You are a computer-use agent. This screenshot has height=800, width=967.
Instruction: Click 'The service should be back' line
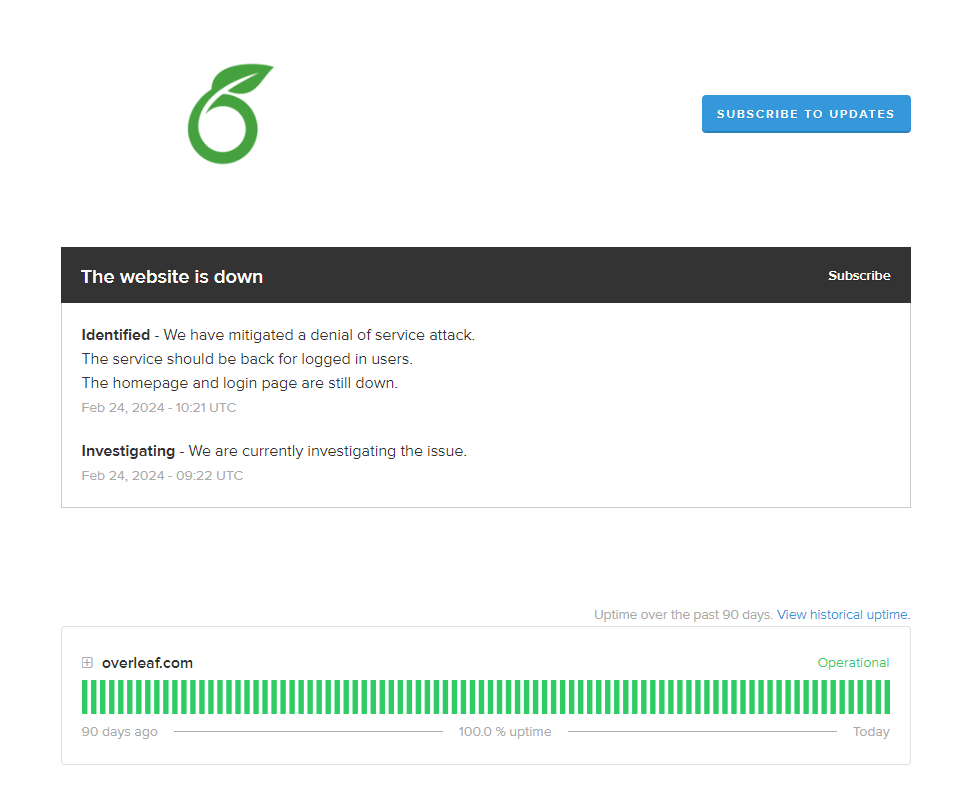tap(247, 359)
